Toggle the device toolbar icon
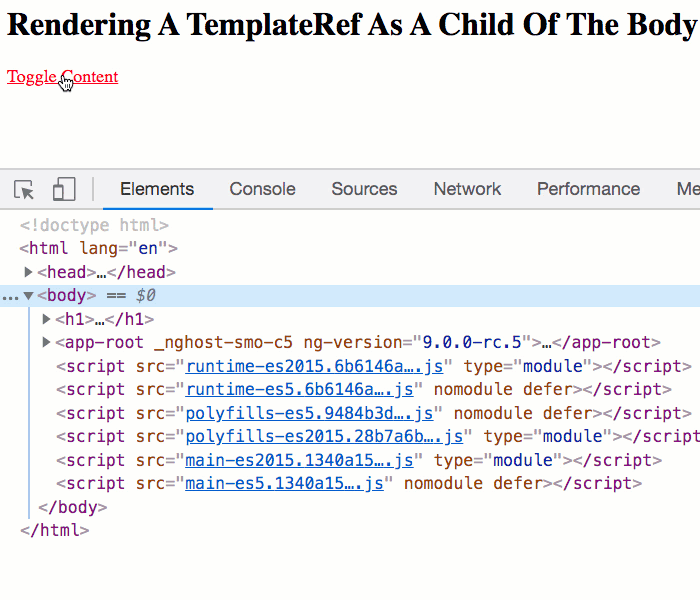The width and height of the screenshot is (700, 600). 64,190
